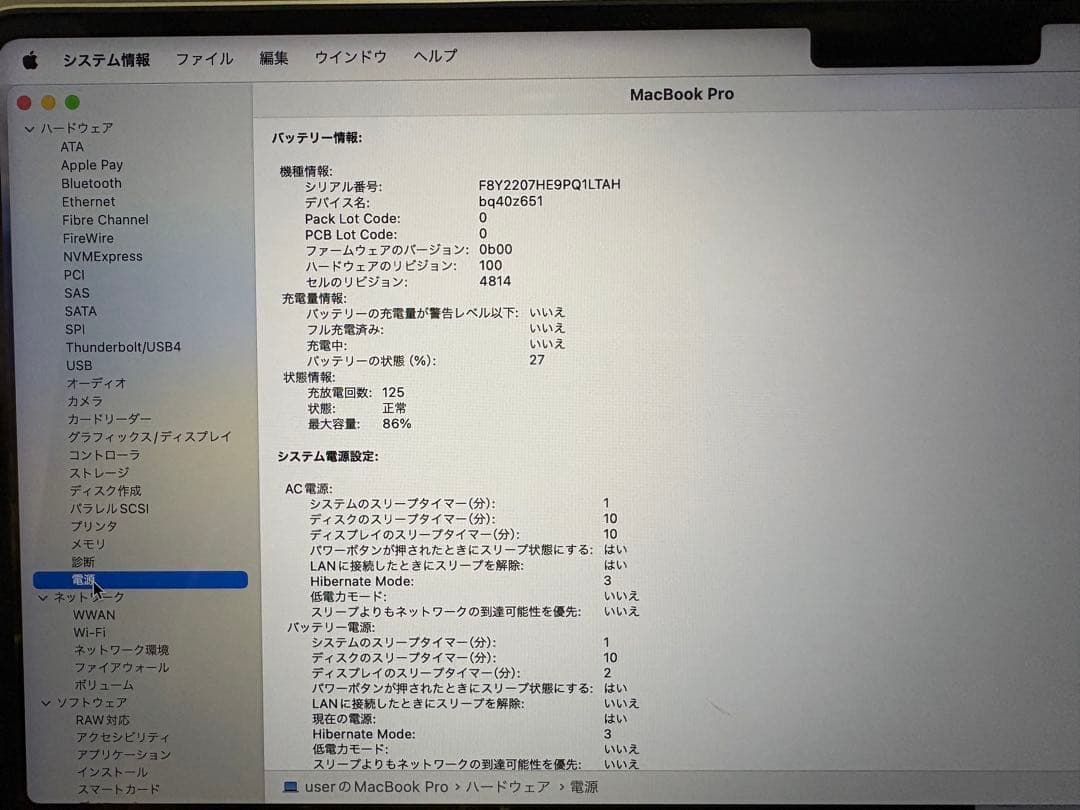The image size is (1080, 810).
Task: Open the ヘルプ menu
Action: pyautogui.click(x=434, y=58)
